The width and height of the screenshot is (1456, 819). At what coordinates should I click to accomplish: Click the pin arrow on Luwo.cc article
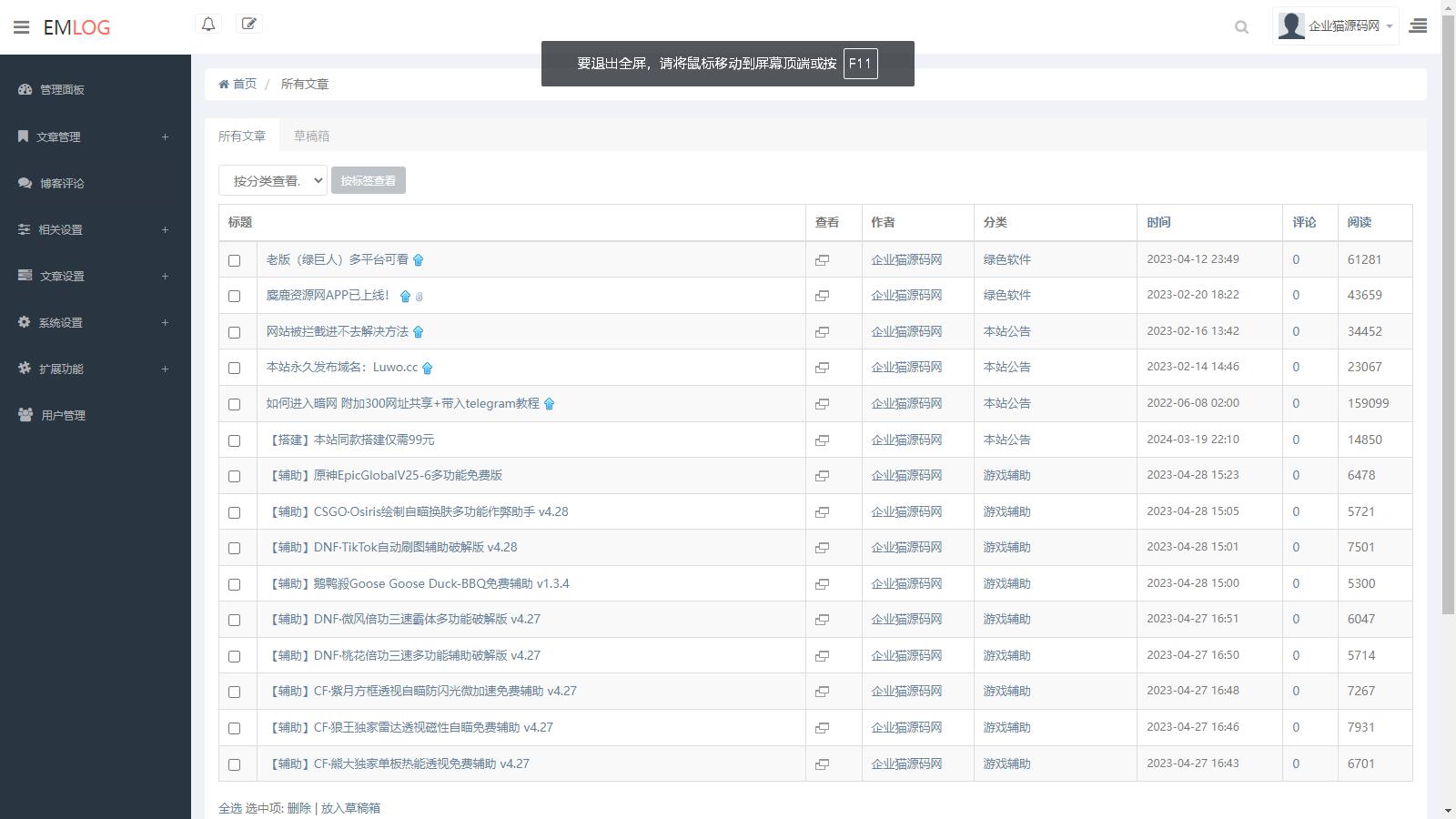click(428, 369)
